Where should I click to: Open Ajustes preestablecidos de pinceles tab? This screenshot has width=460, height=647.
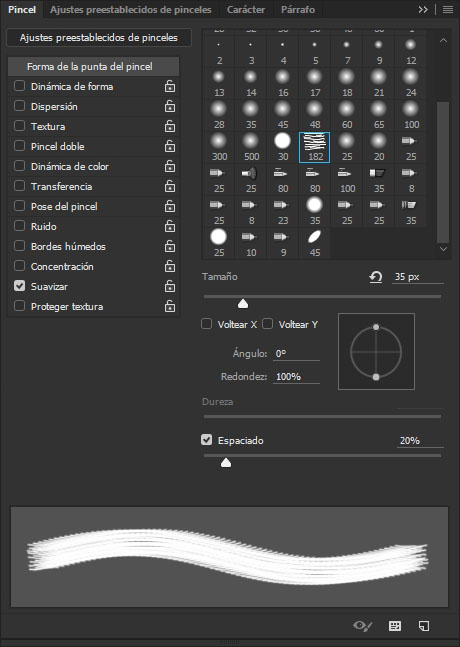tap(130, 9)
